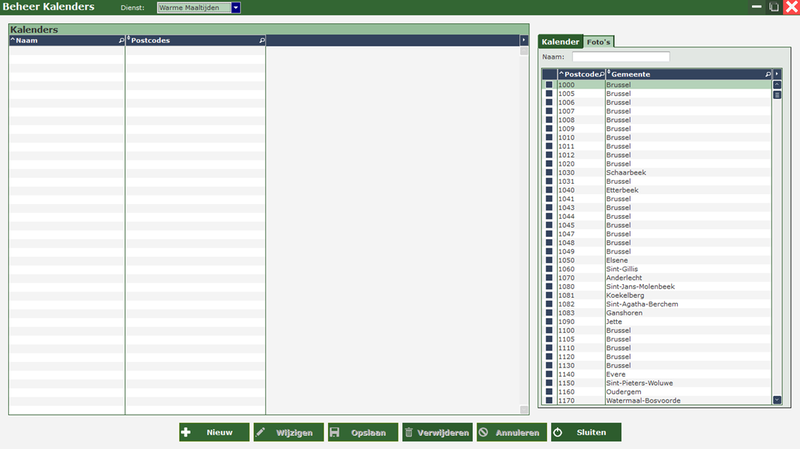Expand the Kalenders table column options arrow
Screen dimensions: 800x449
[x=523, y=41]
